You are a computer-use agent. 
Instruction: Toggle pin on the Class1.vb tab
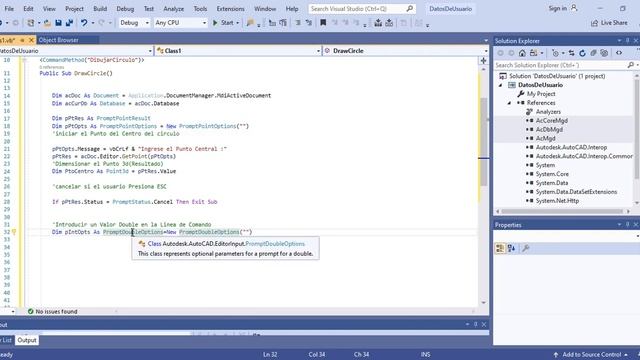[22, 40]
